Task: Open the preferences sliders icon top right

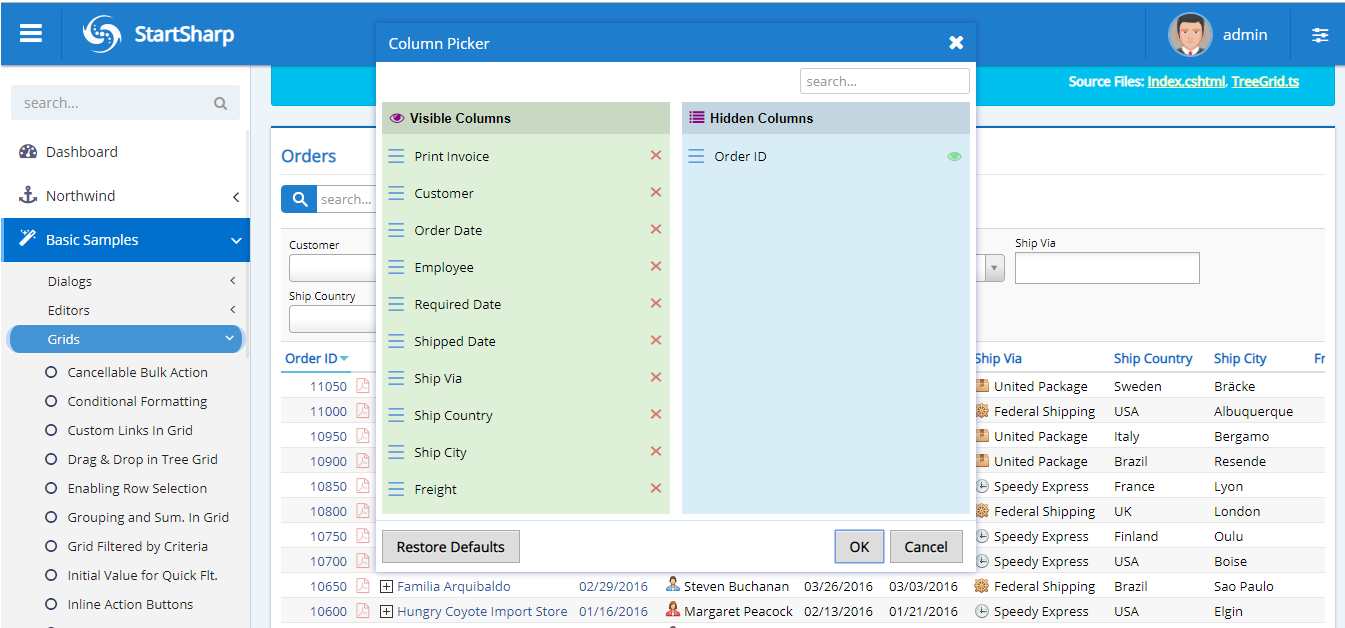Action: pyautogui.click(x=1320, y=34)
